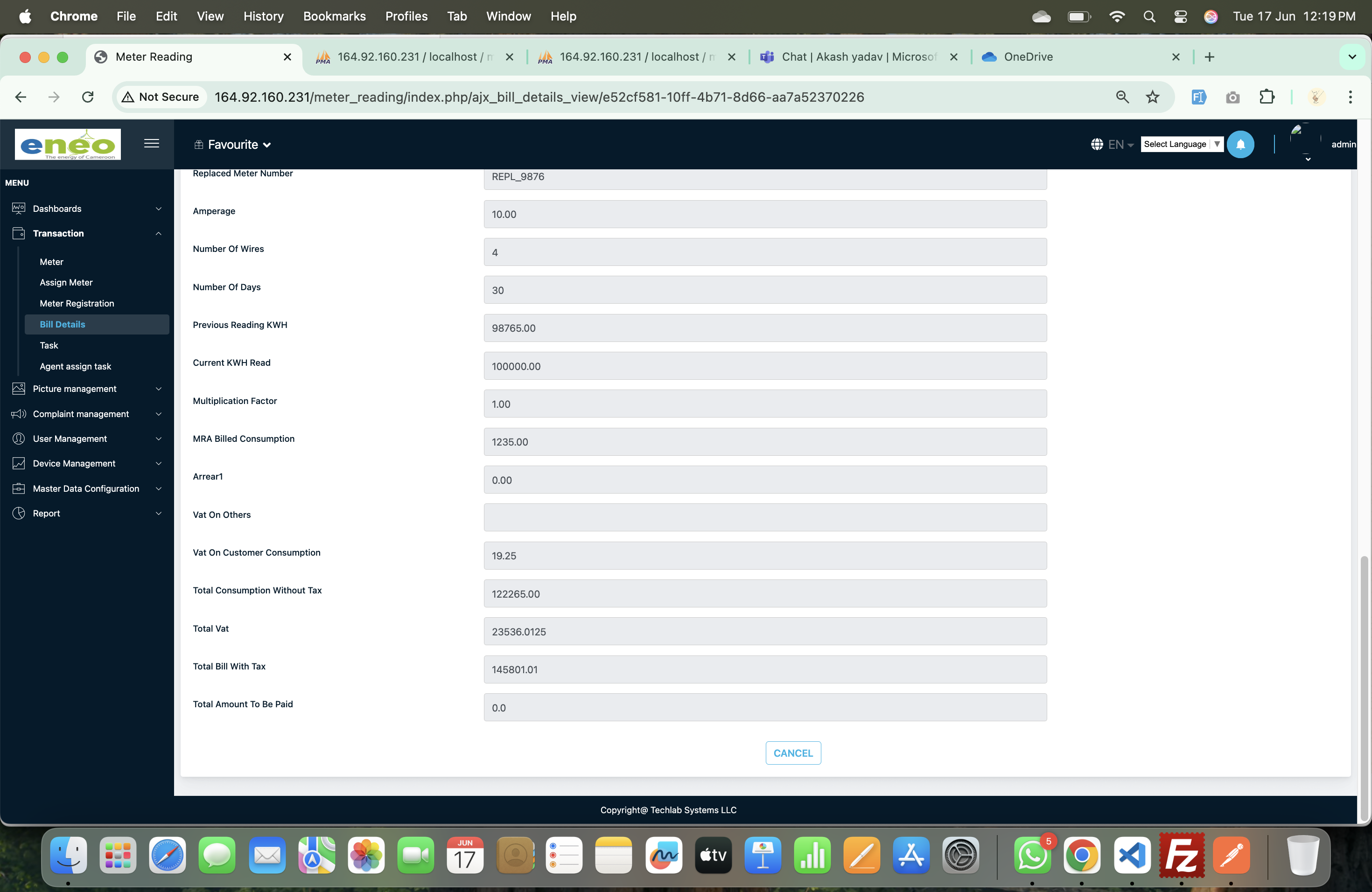The width and height of the screenshot is (1372, 892).
Task: Bookmark this page with the star icon
Action: 1152,97
